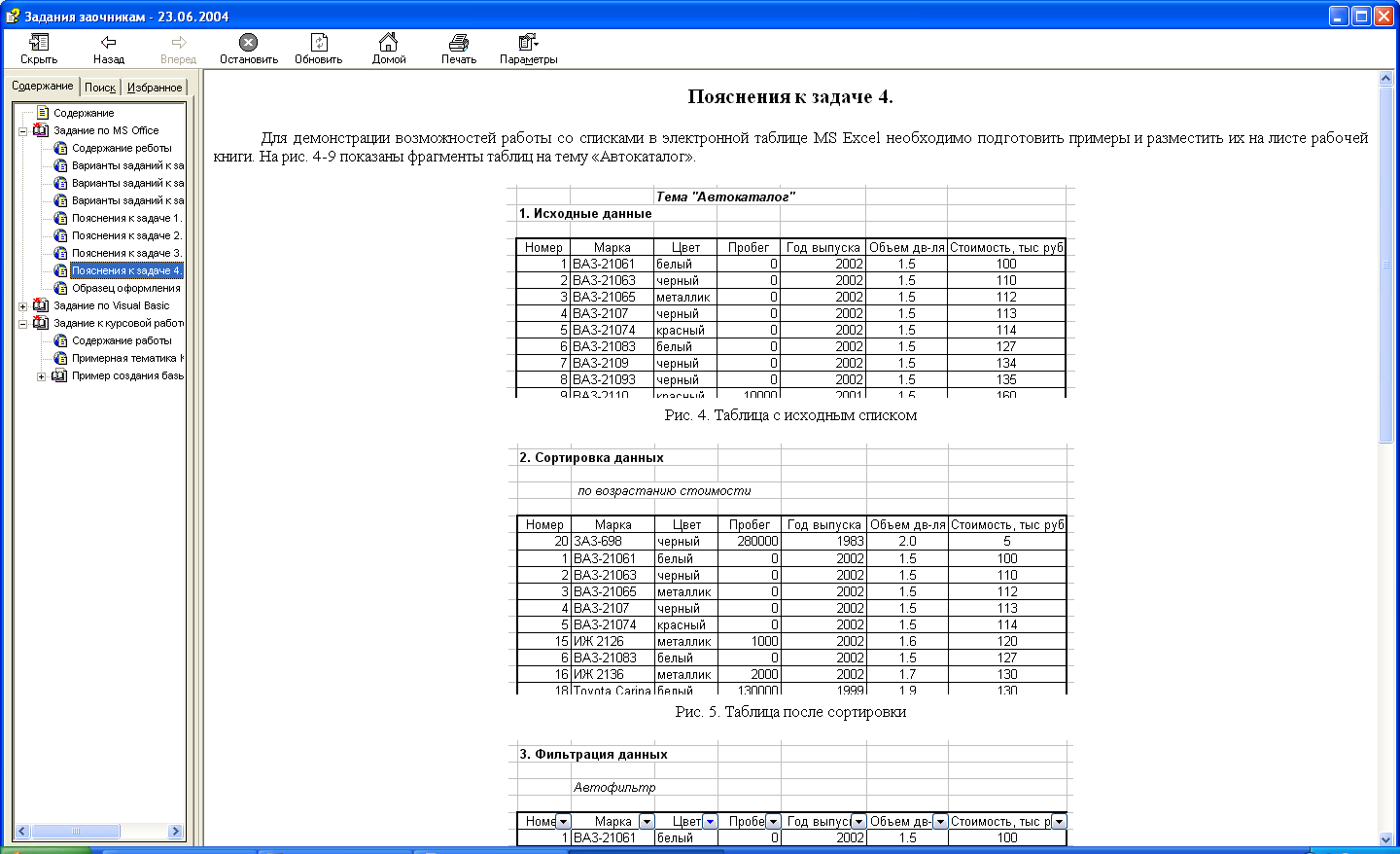Click the Вперед forward toolbar button
This screenshot has width=1400, height=854.
pos(178,48)
